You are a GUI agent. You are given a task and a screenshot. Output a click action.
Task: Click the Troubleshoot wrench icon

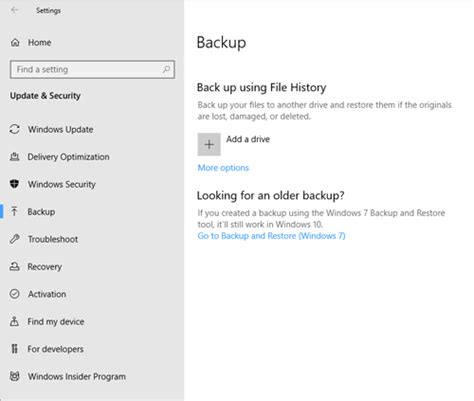14,239
